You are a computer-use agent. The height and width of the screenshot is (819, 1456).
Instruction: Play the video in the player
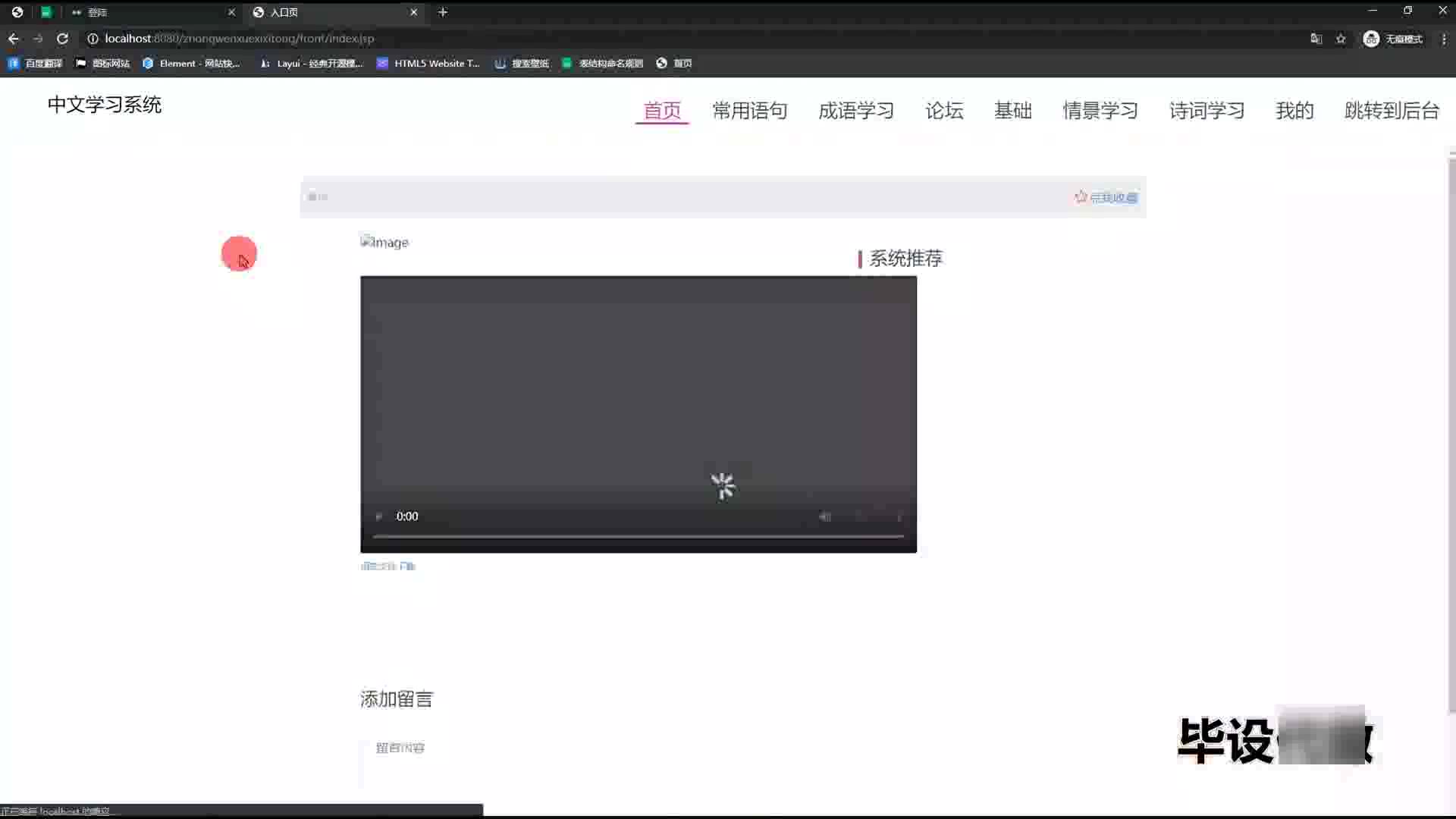click(x=378, y=517)
